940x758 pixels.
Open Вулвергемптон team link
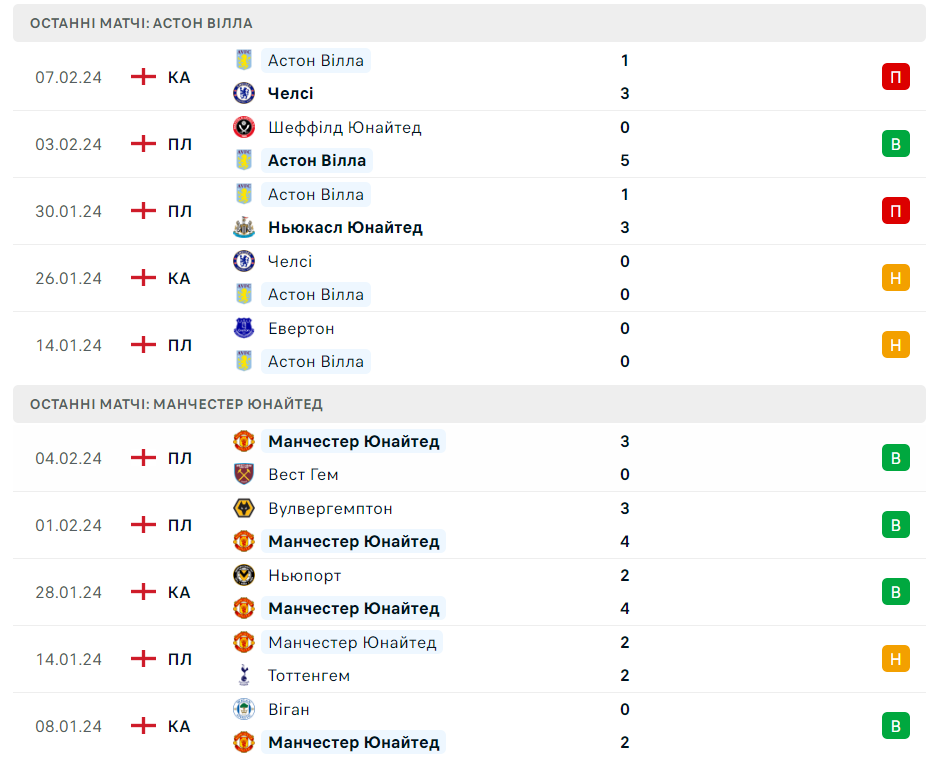point(330,508)
